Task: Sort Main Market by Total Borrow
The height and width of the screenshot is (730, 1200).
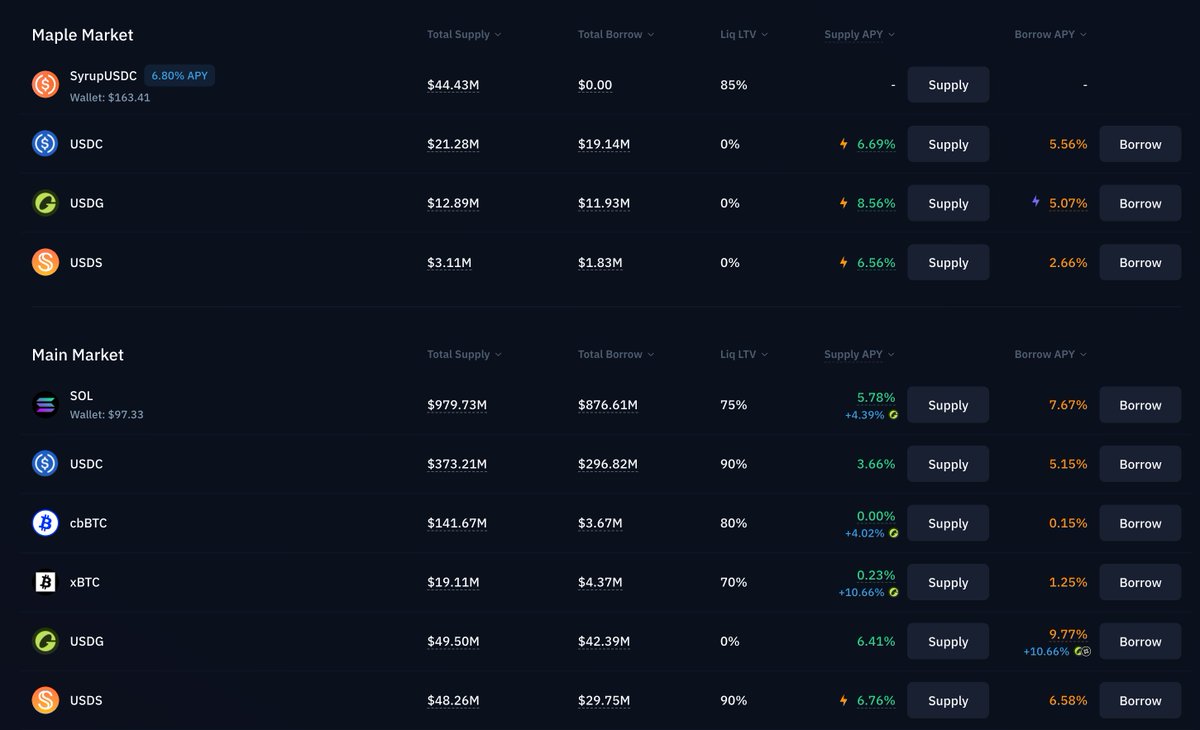Action: click(616, 354)
